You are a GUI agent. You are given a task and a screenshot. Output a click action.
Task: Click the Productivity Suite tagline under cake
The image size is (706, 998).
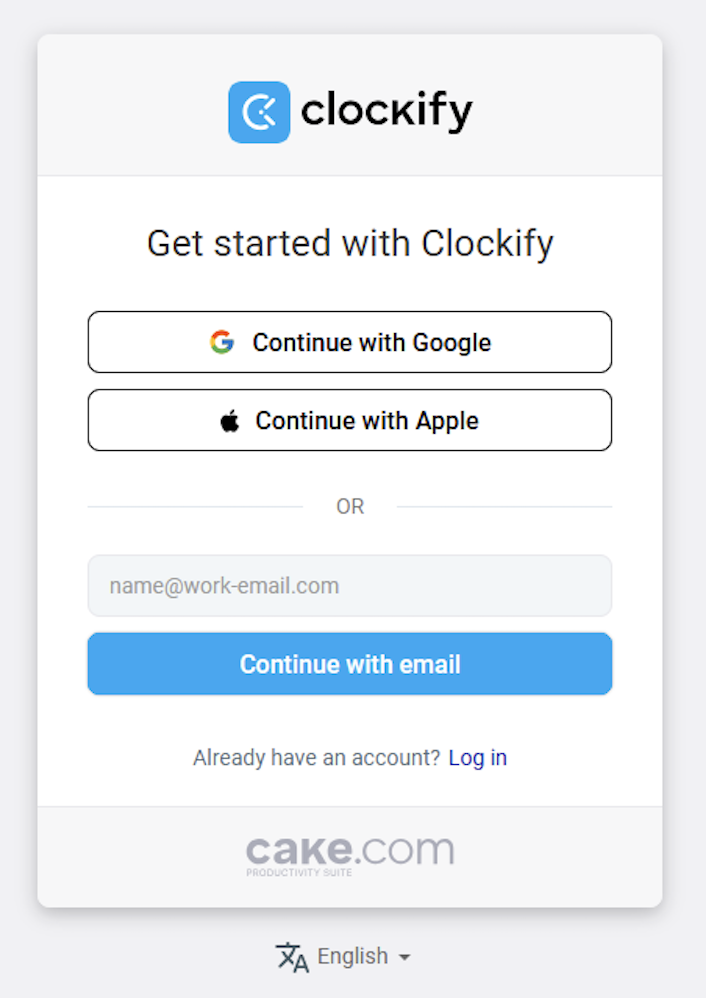(x=299, y=873)
